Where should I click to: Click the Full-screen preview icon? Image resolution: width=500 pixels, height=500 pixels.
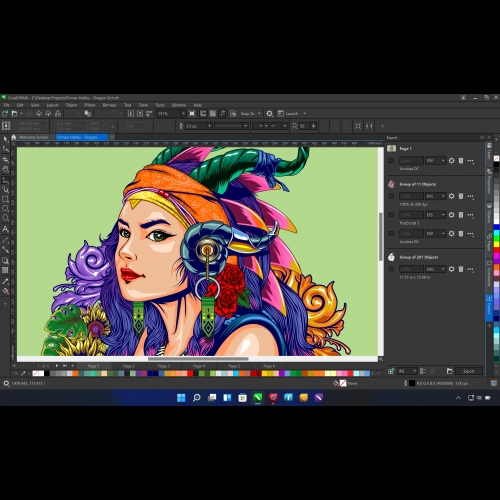click(192, 114)
